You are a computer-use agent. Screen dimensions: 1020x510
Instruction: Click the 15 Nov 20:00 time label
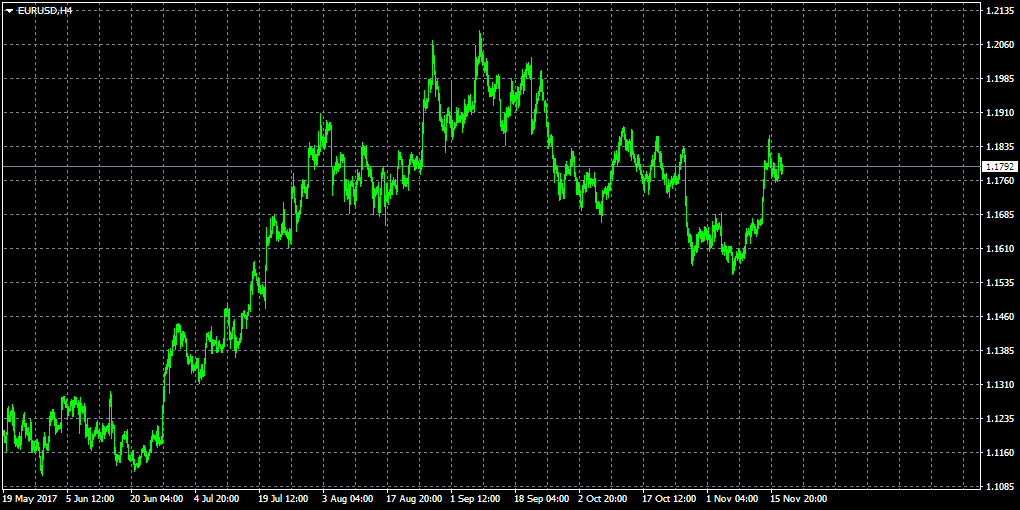tap(799, 499)
